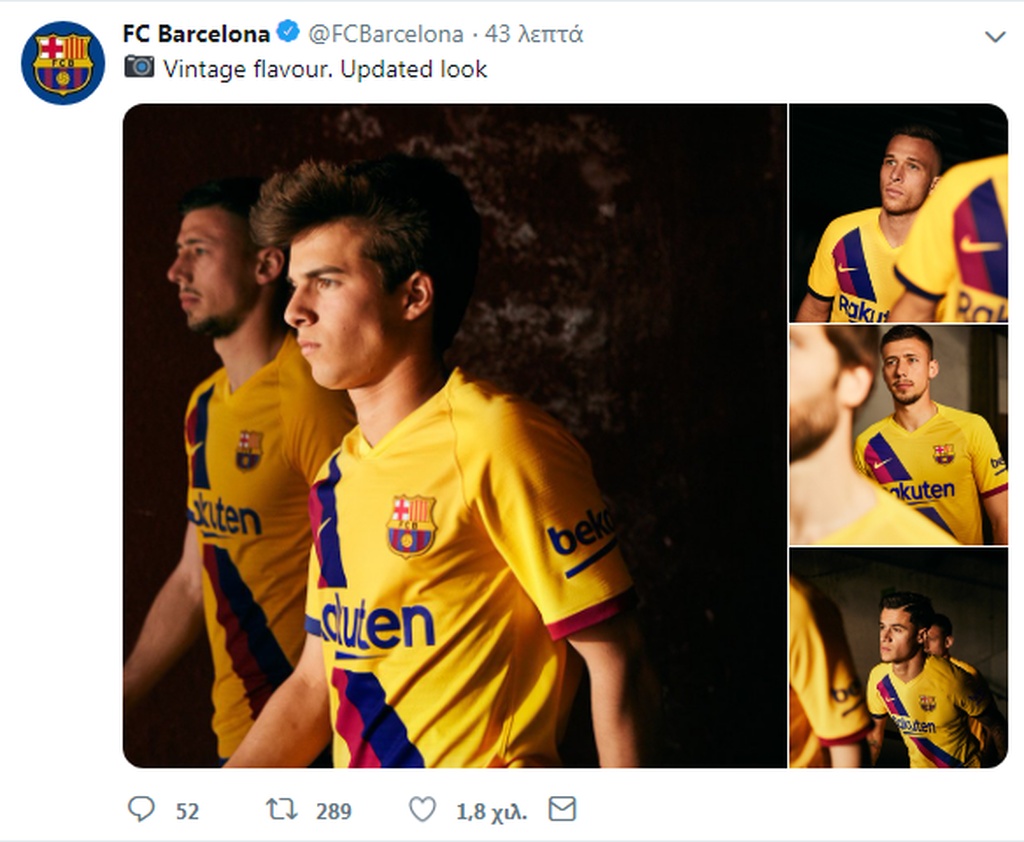The image size is (1024, 842).
Task: Open middle-right photo with Rakuten jersey
Action: point(898,435)
